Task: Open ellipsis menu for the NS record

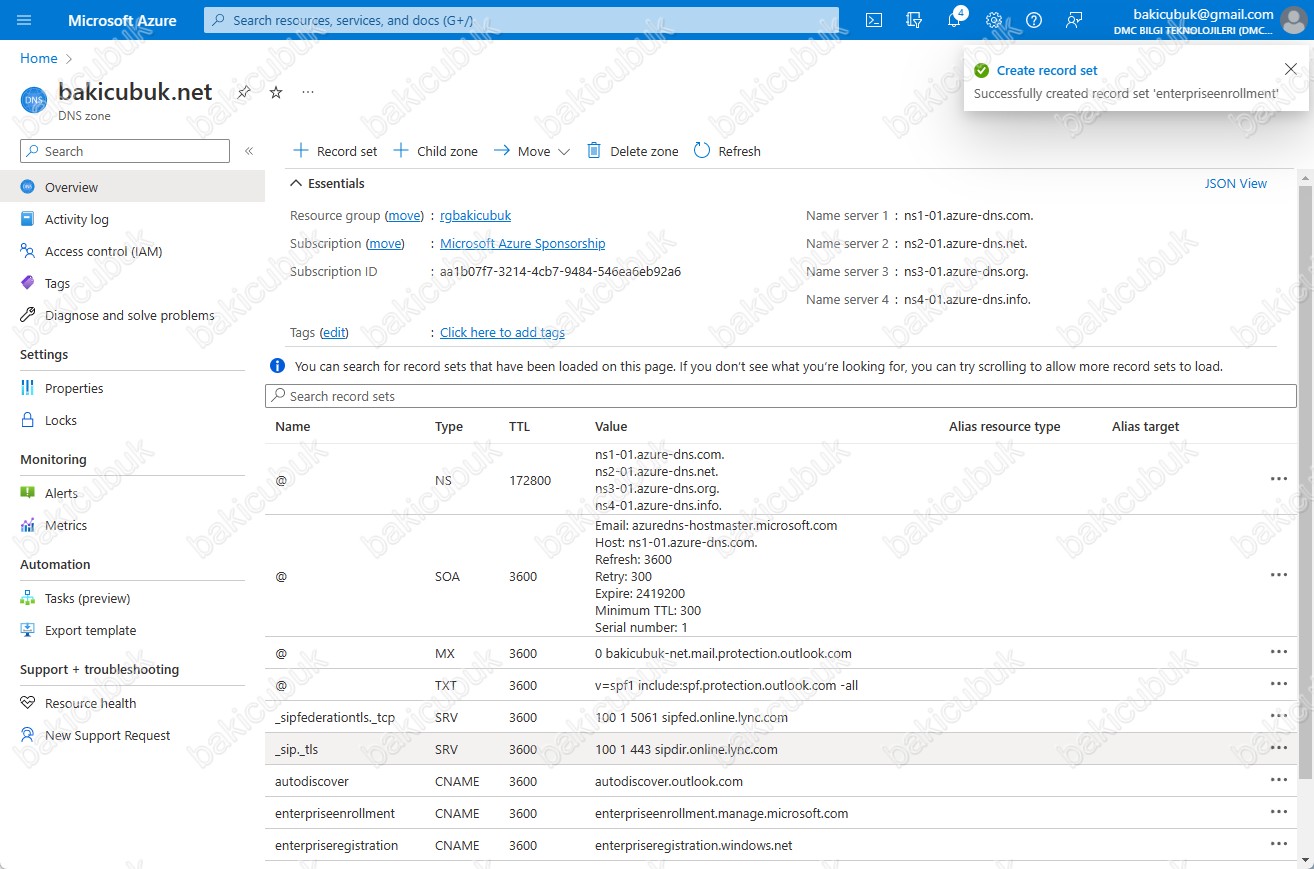Action: click(x=1278, y=479)
